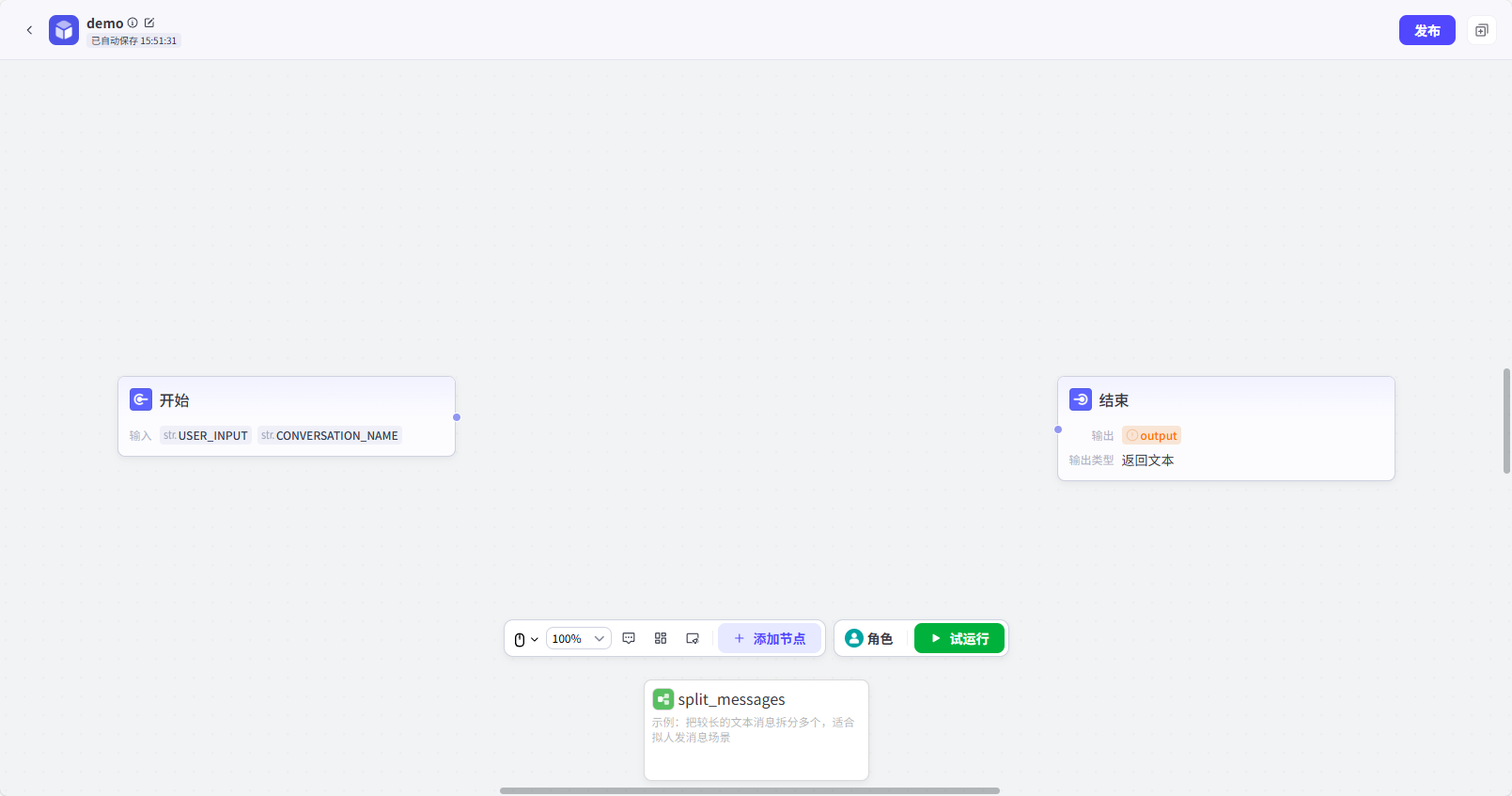This screenshot has width=1512, height=796.
Task: Click the Start node icon
Action: [141, 399]
